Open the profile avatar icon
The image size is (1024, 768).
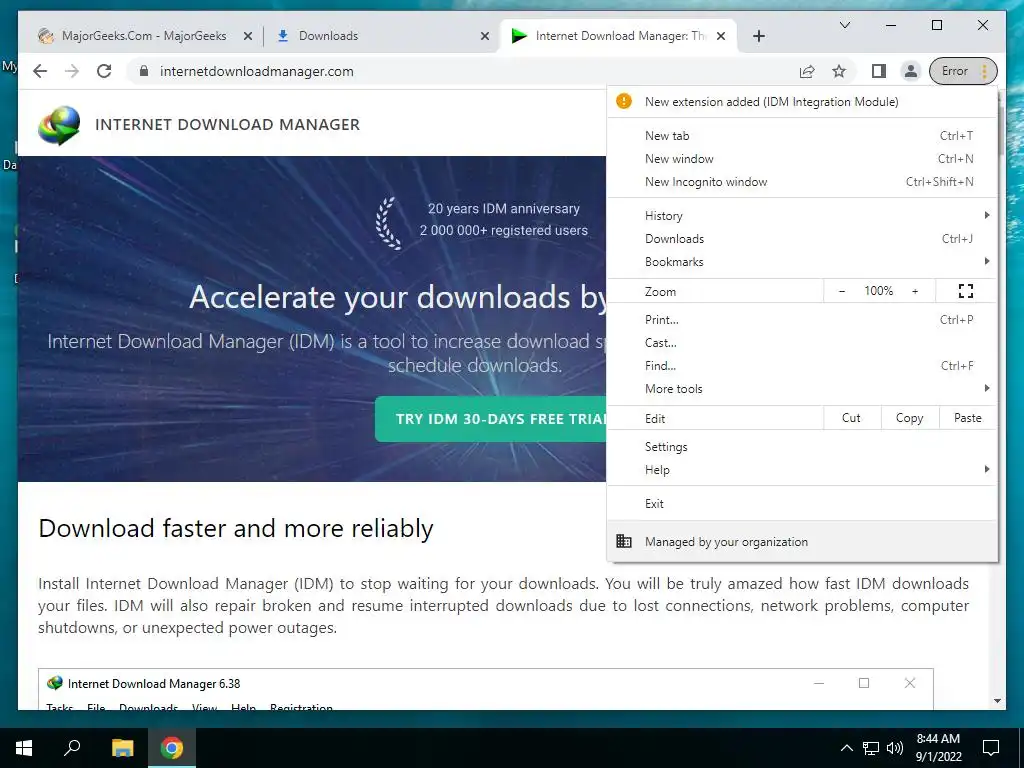click(x=910, y=71)
